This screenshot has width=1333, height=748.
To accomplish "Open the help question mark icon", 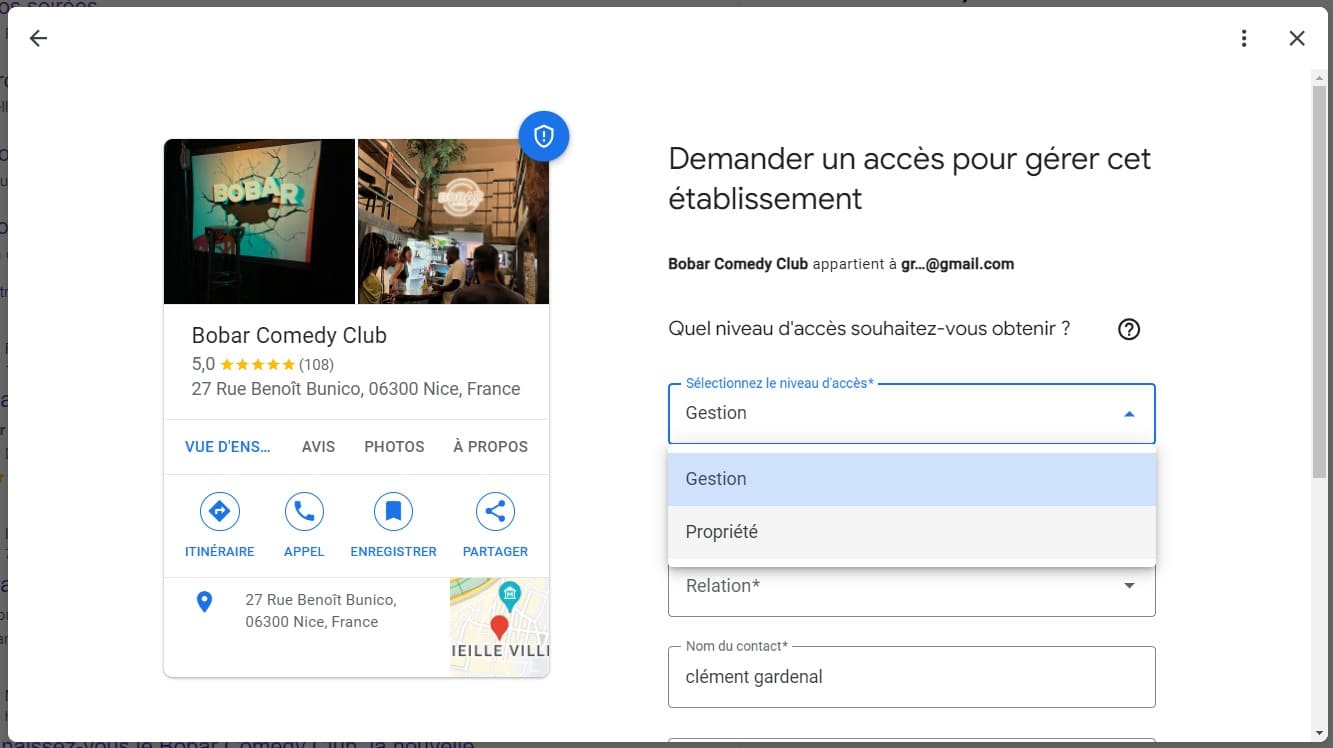I will coord(1129,329).
